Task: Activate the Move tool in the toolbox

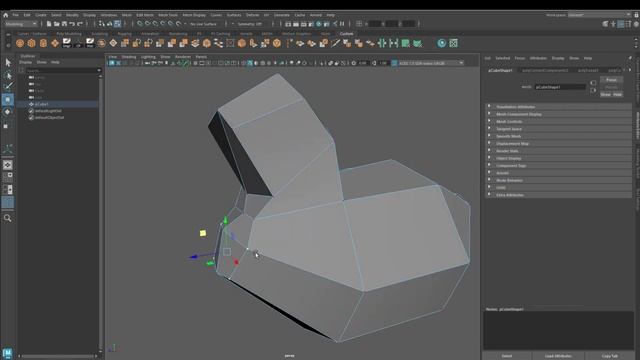Action: (x=8, y=99)
